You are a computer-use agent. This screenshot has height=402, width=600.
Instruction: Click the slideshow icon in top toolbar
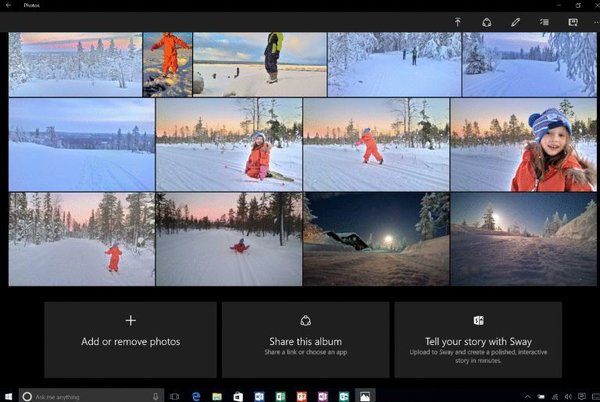(573, 21)
